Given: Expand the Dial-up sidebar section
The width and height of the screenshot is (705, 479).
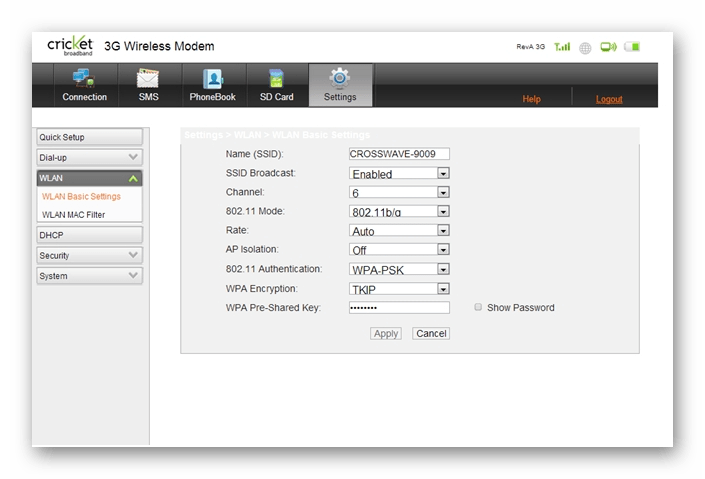Looking at the screenshot, I should [x=89, y=157].
